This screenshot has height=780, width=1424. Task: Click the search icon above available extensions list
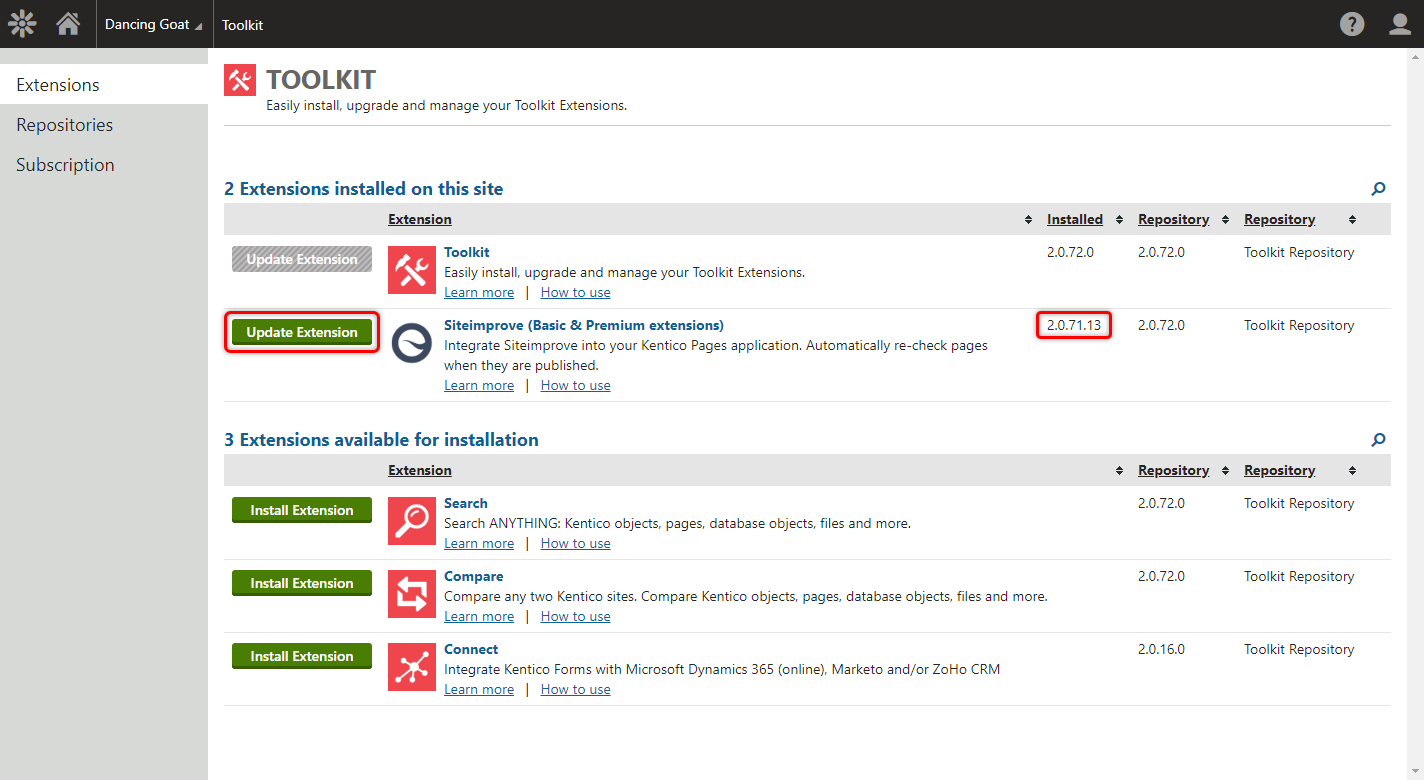tap(1378, 440)
